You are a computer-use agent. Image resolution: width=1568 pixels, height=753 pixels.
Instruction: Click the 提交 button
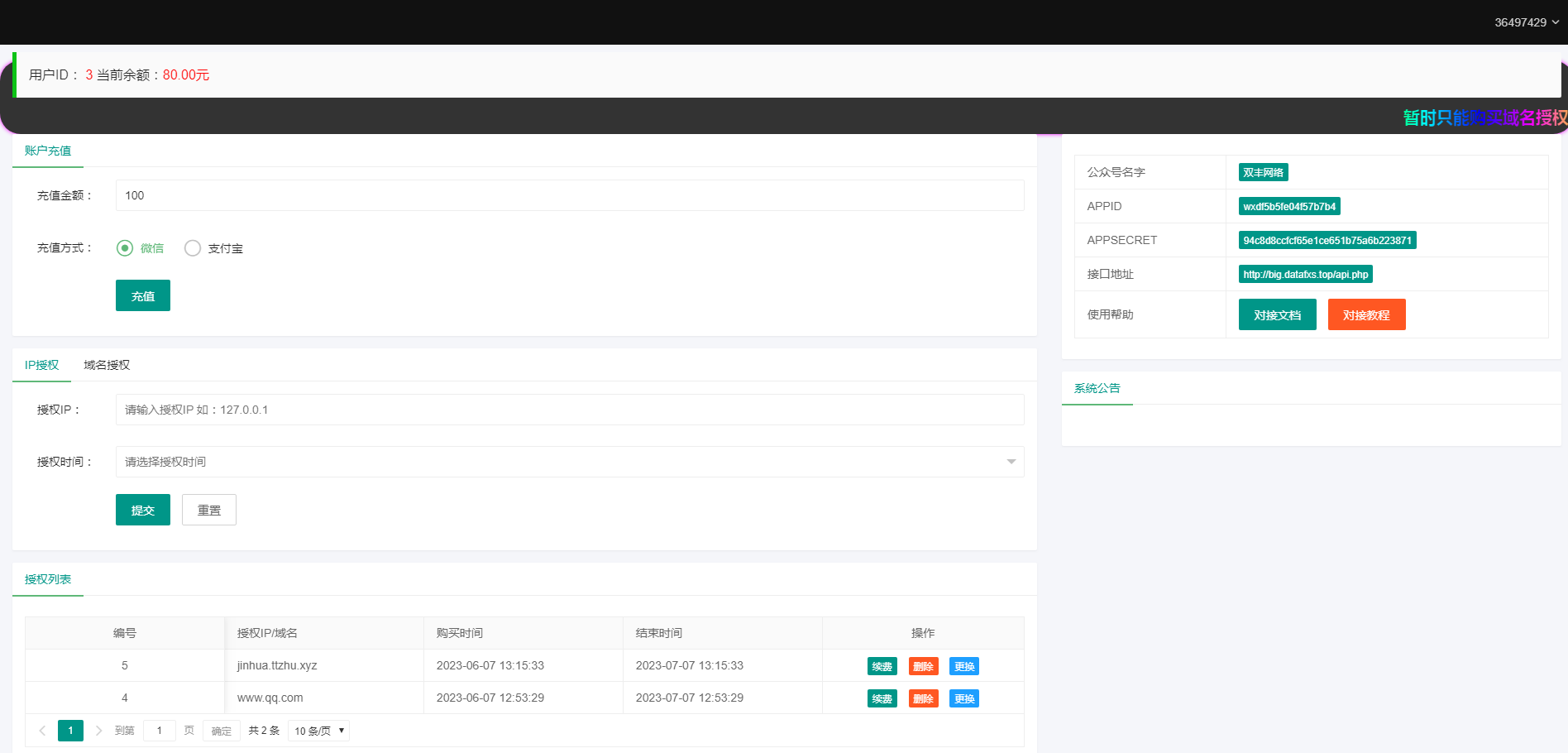pos(142,510)
